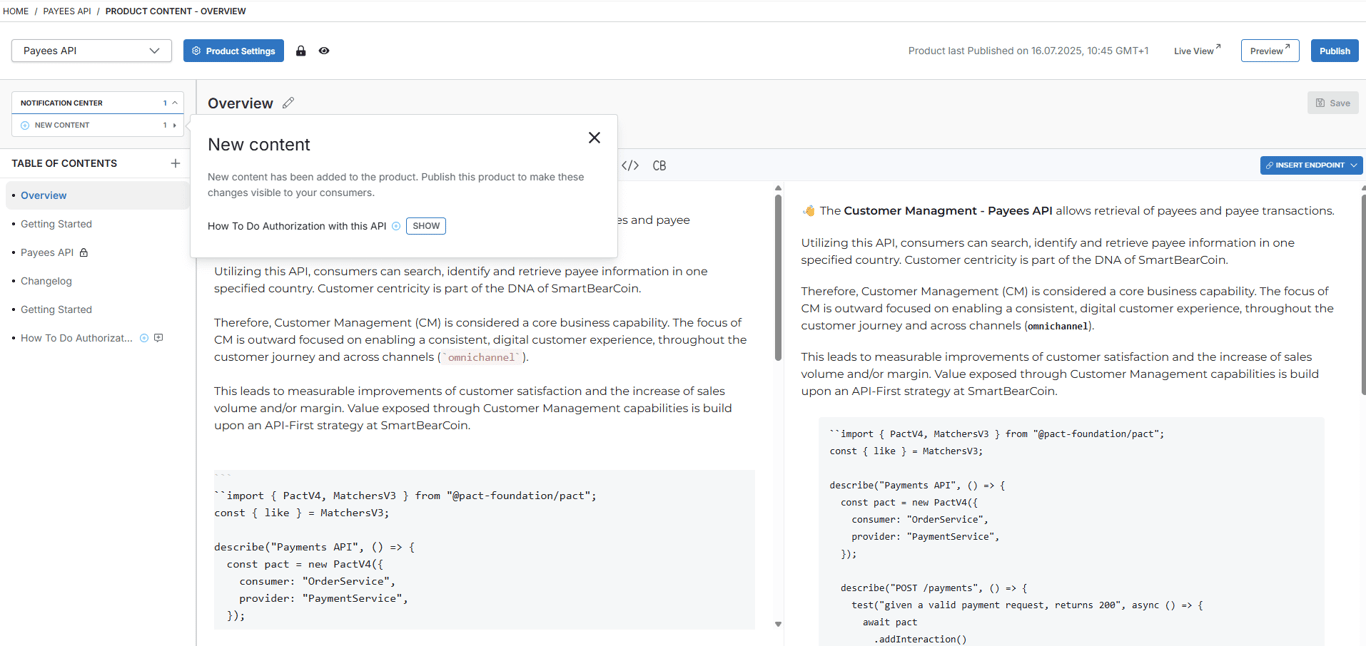This screenshot has height=646, width=1366.
Task: Click the CB icon in the editor toolbar
Action: point(660,165)
